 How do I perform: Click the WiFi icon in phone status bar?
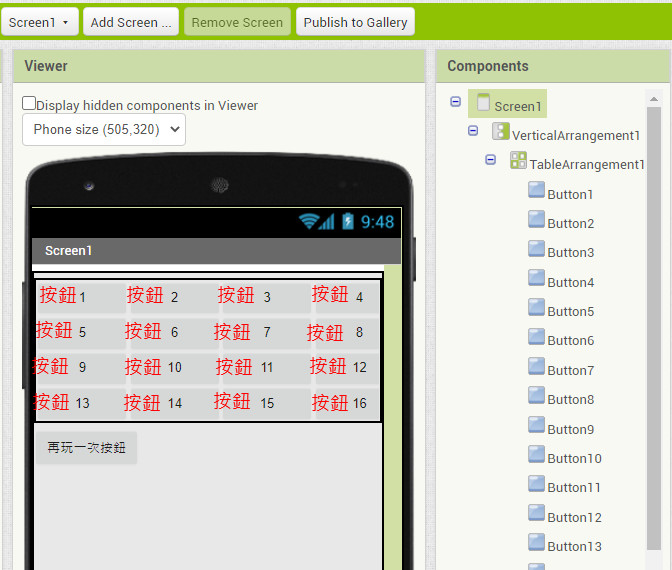point(309,221)
